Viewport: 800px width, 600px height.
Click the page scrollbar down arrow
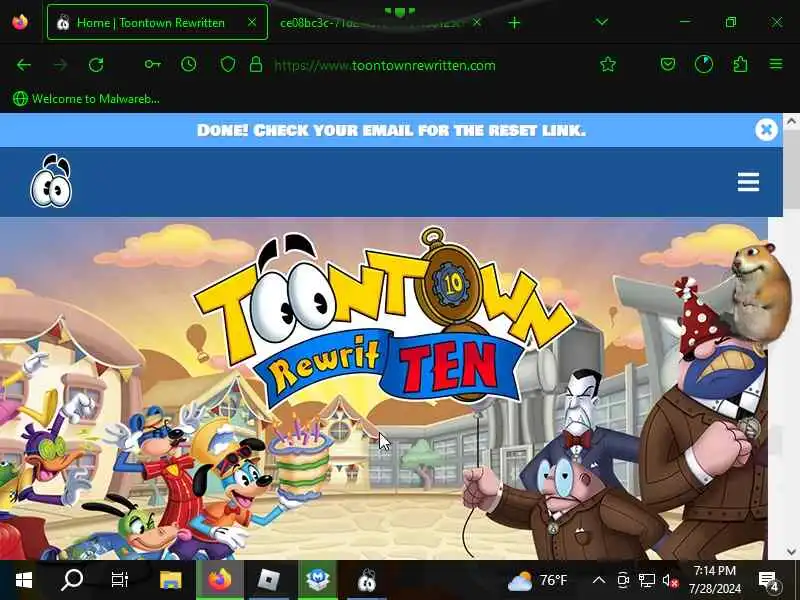coord(791,552)
